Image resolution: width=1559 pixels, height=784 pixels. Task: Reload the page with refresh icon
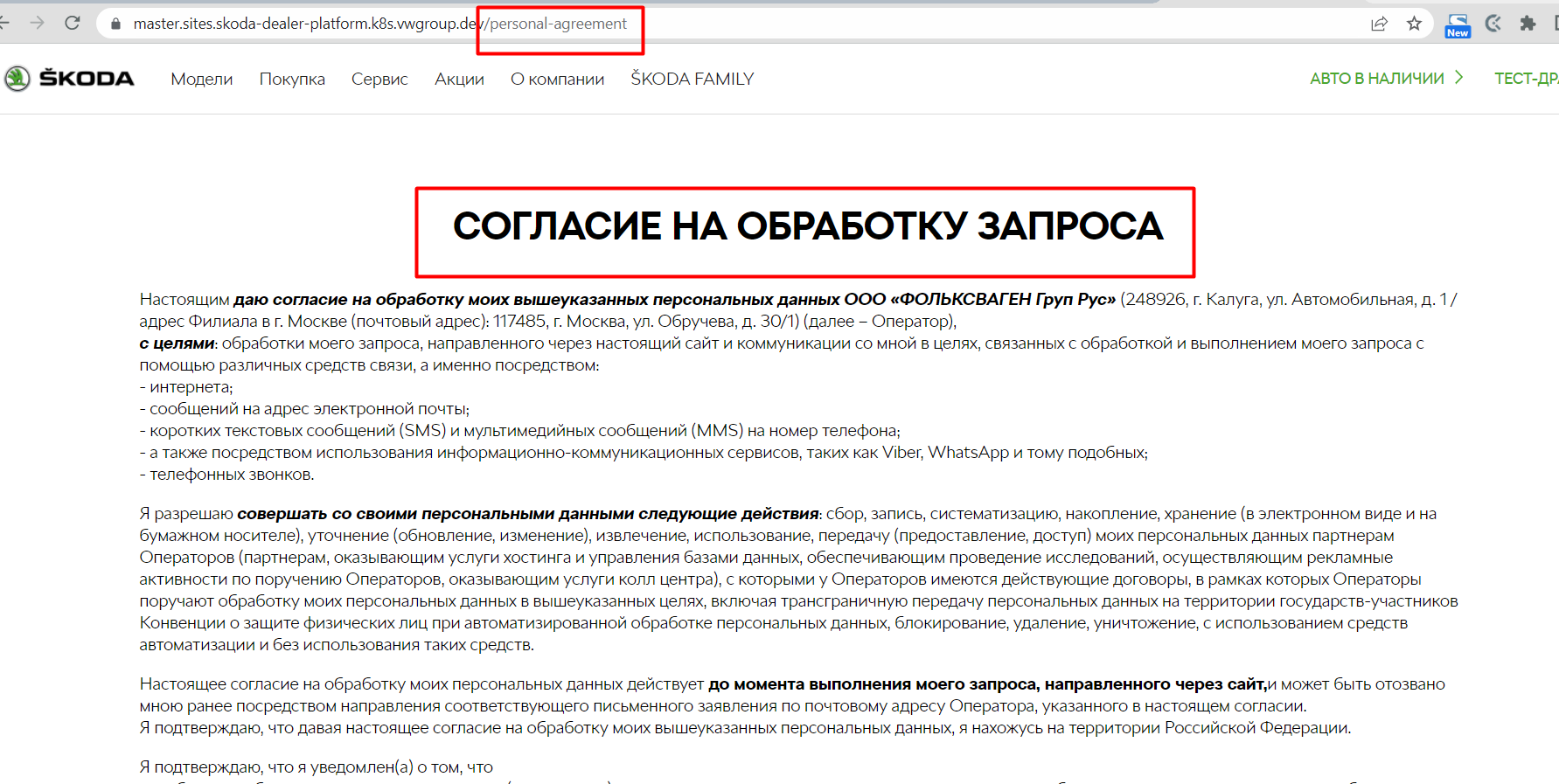click(73, 23)
